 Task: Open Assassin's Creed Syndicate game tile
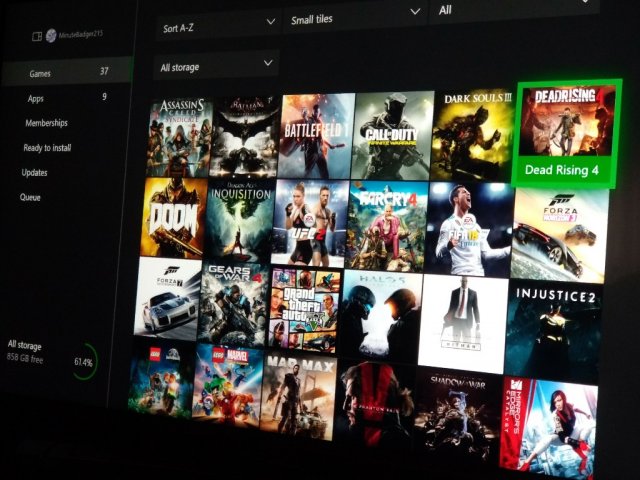[180, 138]
